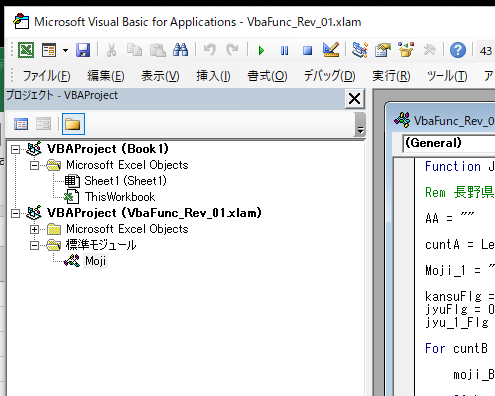The width and height of the screenshot is (495, 396).
Task: Open the 編集(E) menu
Action: (x=106, y=76)
